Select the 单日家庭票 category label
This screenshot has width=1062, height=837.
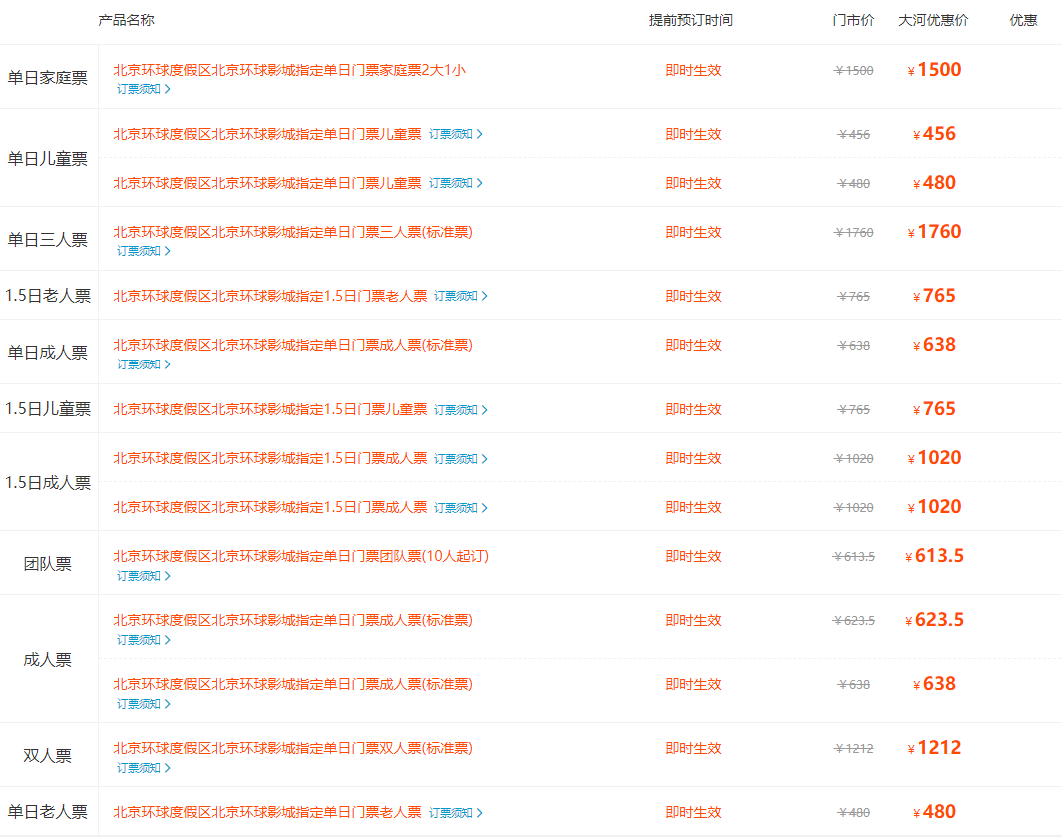click(x=47, y=78)
